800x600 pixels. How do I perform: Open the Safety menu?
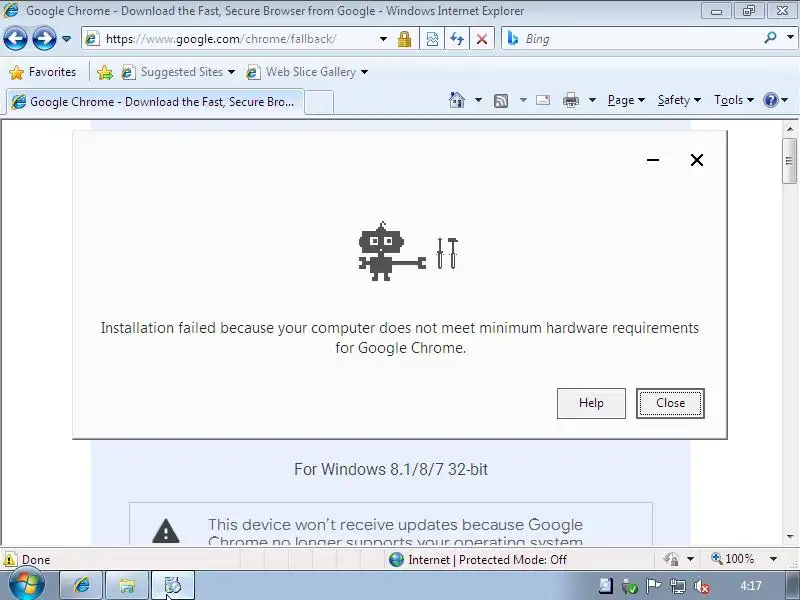pos(679,100)
